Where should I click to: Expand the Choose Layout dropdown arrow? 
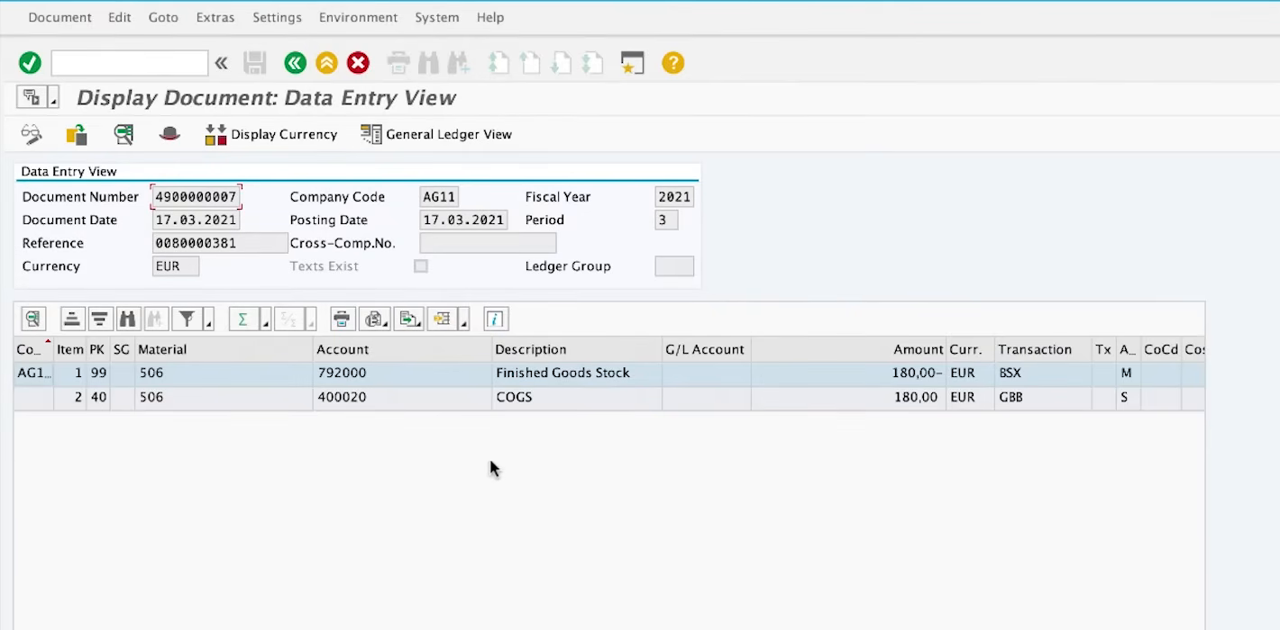coord(465,320)
